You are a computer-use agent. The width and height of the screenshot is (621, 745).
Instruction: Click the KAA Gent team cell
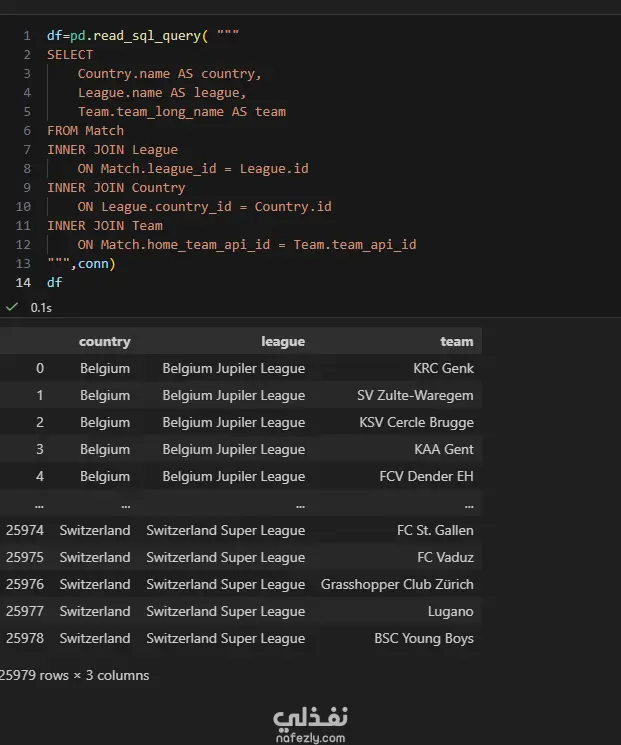pos(444,449)
